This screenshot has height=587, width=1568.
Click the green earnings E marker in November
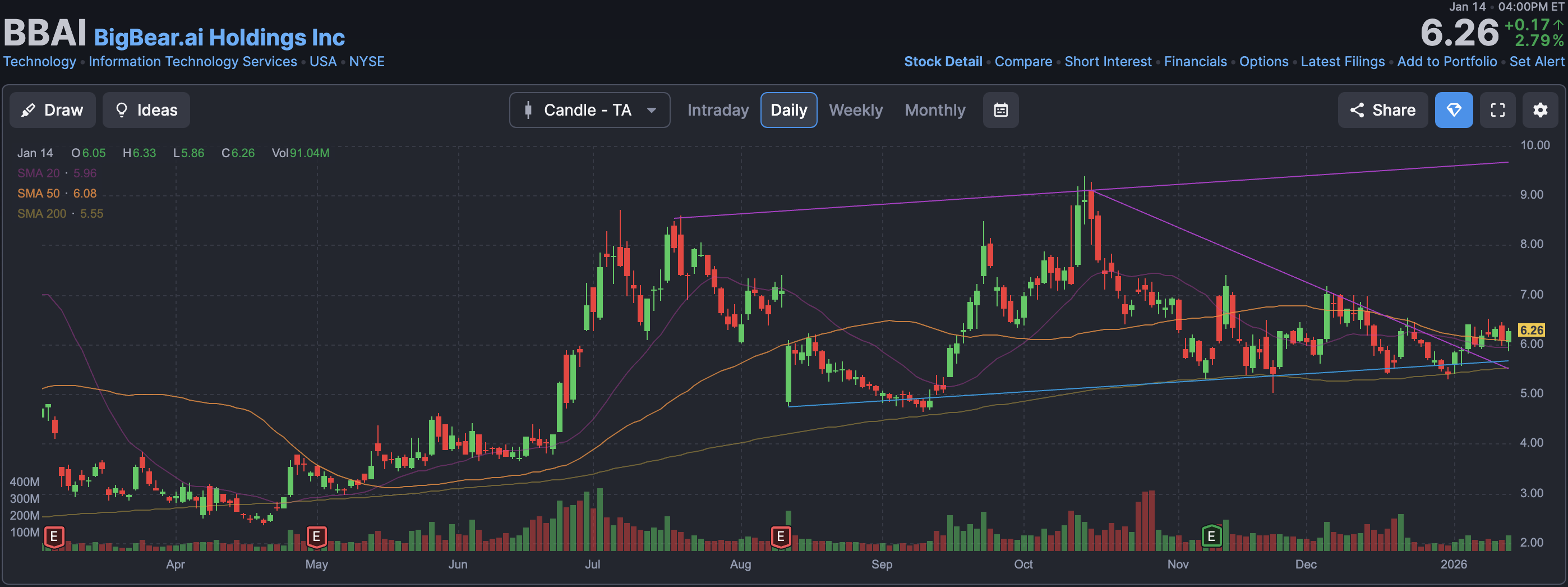[x=1211, y=536]
